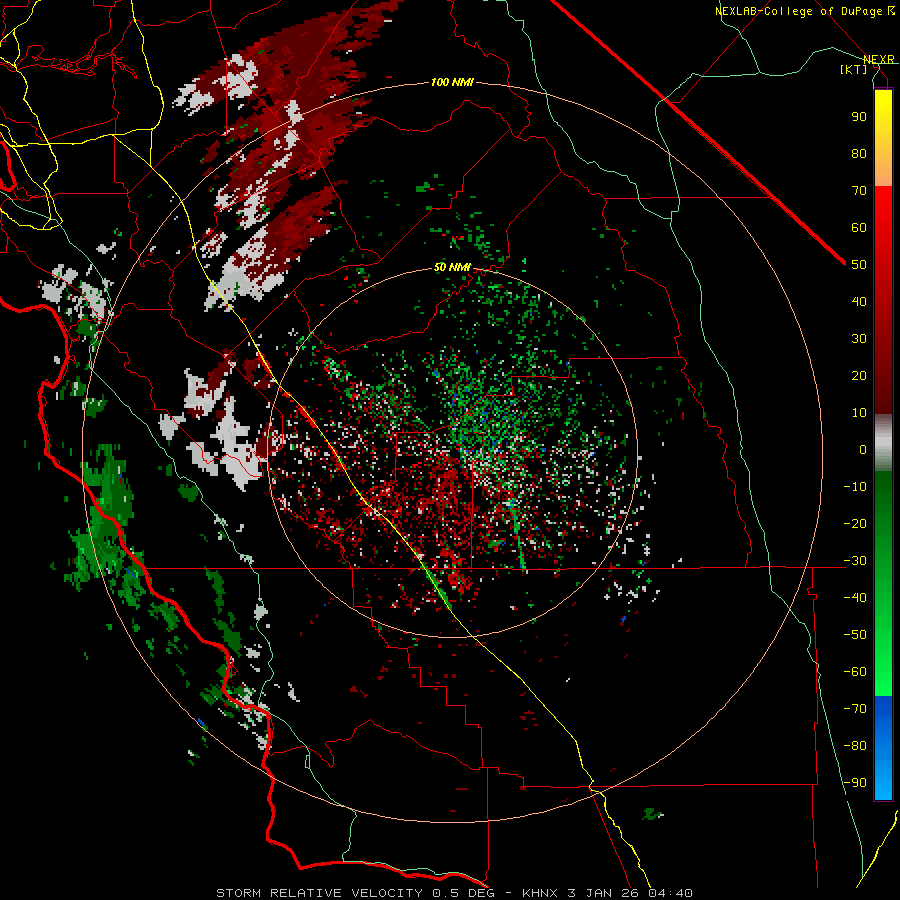Click the -90 value on the velocity scale

[855, 783]
